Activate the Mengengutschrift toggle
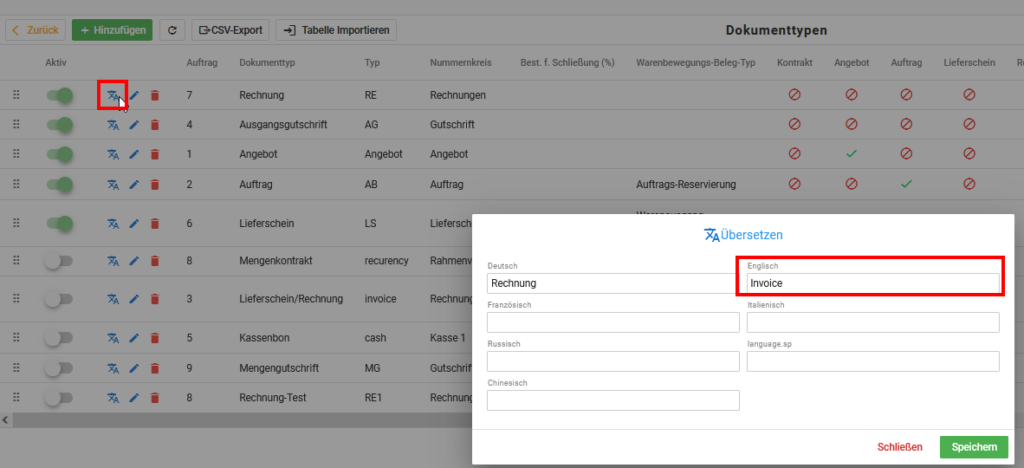This screenshot has height=468, width=1024. [58, 368]
